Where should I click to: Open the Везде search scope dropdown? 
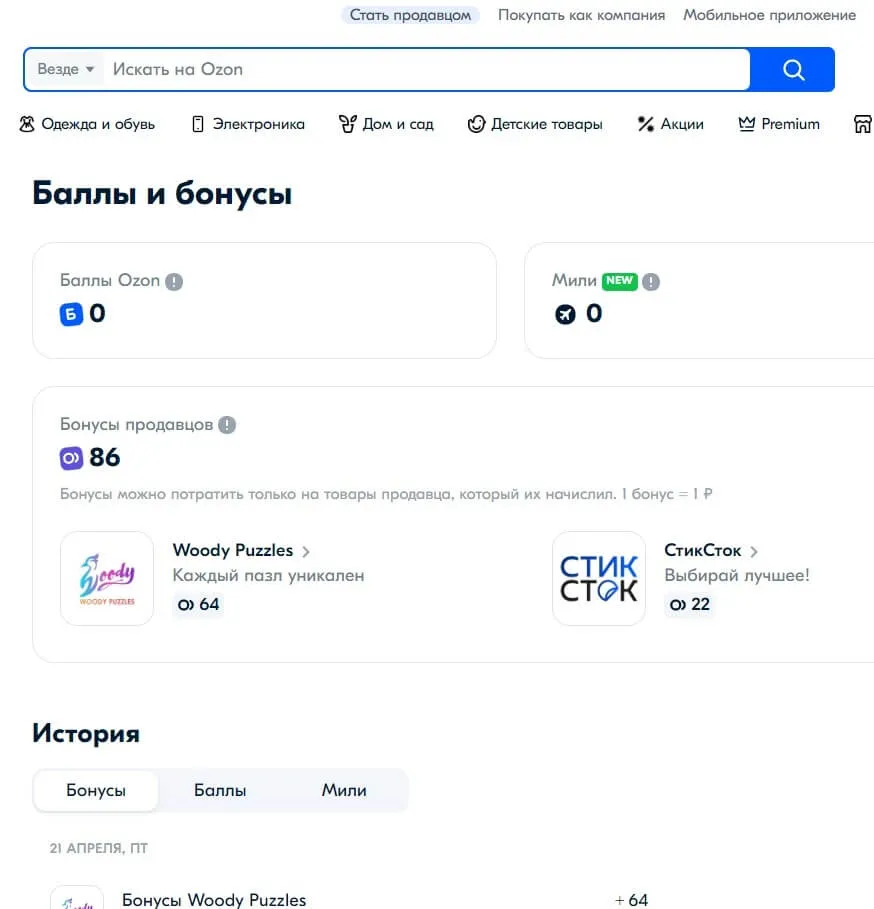click(x=64, y=69)
